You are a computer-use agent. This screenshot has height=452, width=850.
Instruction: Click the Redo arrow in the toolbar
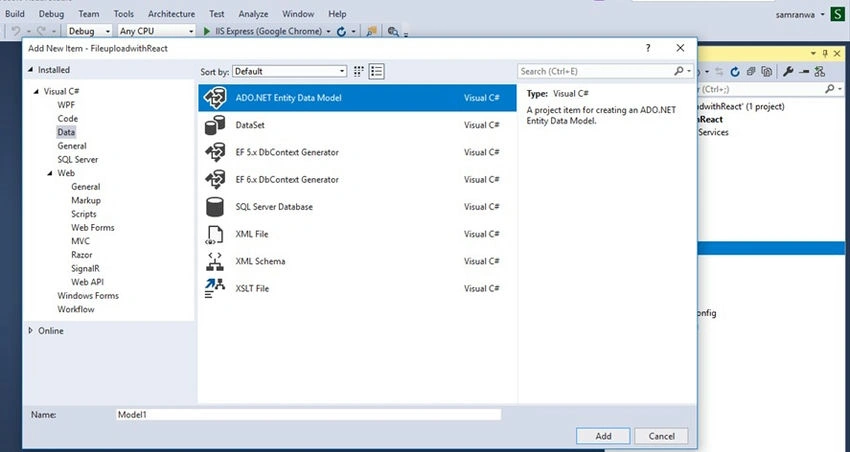[41, 31]
